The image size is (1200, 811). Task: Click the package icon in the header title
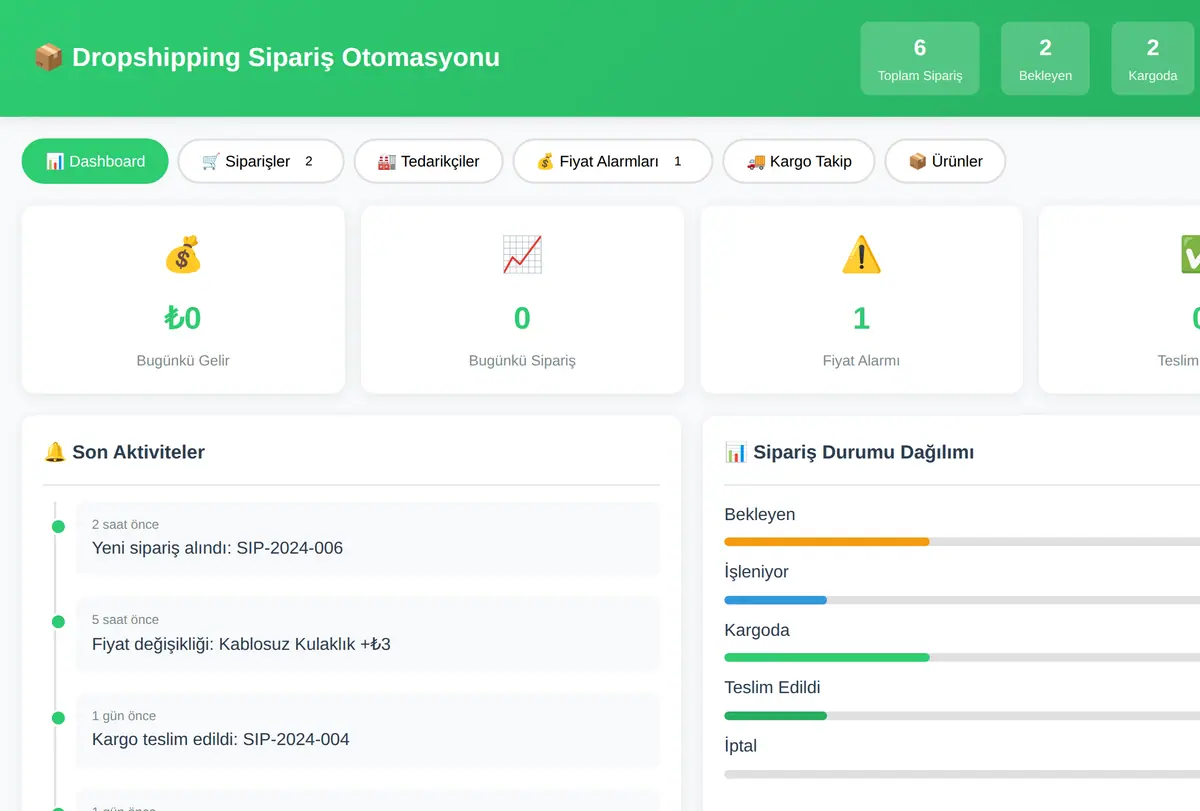47,57
